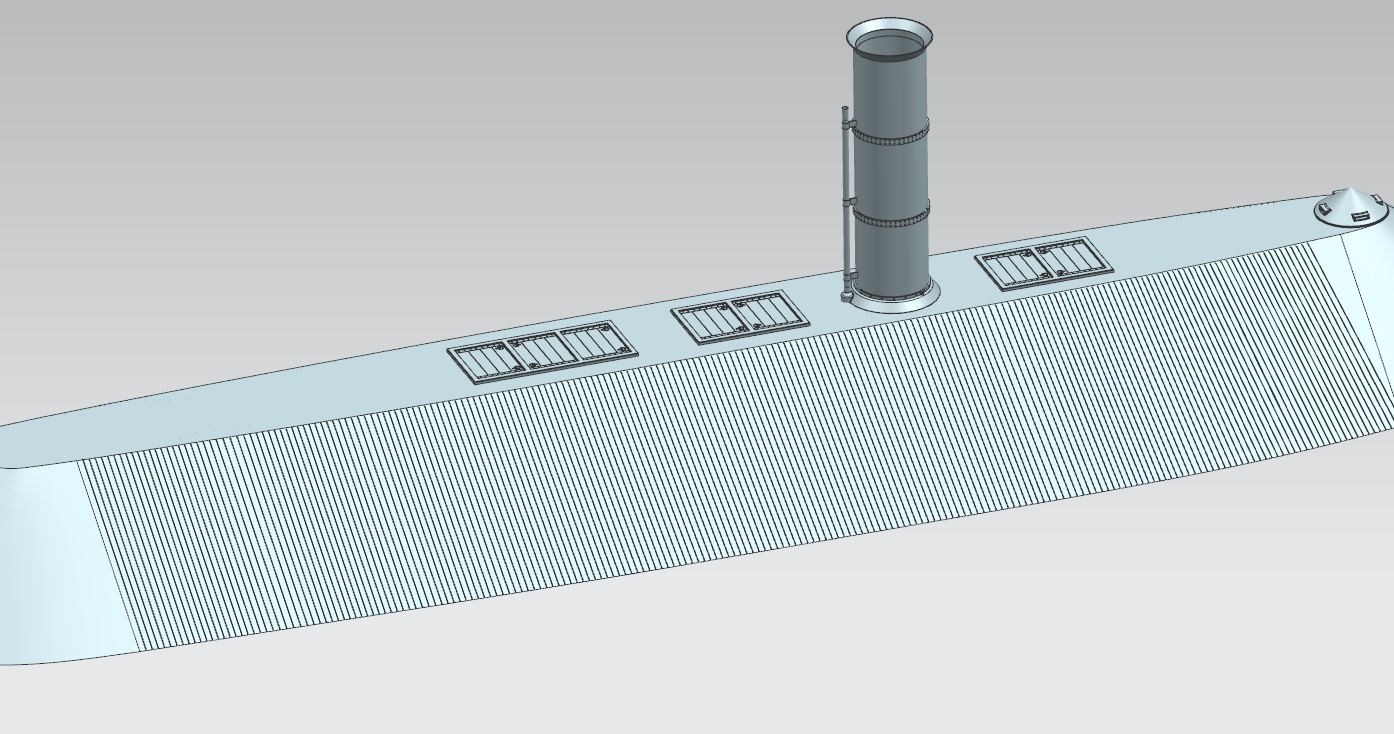
Task: Select the tall cylindrical smokestack body
Action: pyautogui.click(x=889, y=170)
